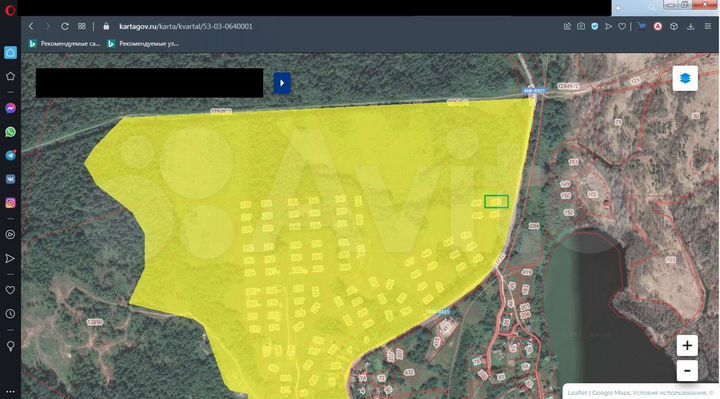The width and height of the screenshot is (720, 399).
Task: Open the Easy Setup menu icon
Action: [708, 26]
